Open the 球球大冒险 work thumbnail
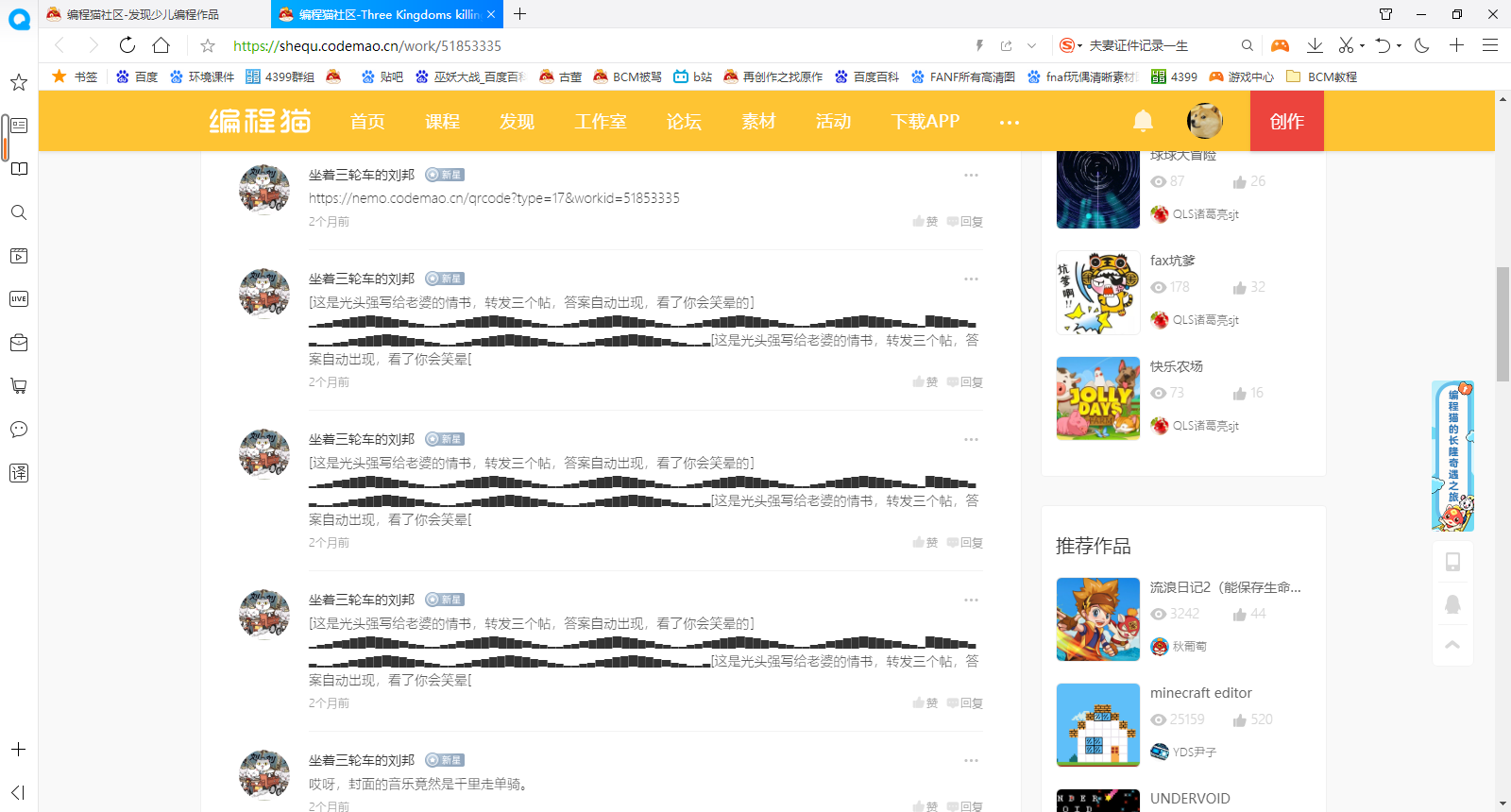Screen dimensions: 1511x812 [x=1098, y=190]
